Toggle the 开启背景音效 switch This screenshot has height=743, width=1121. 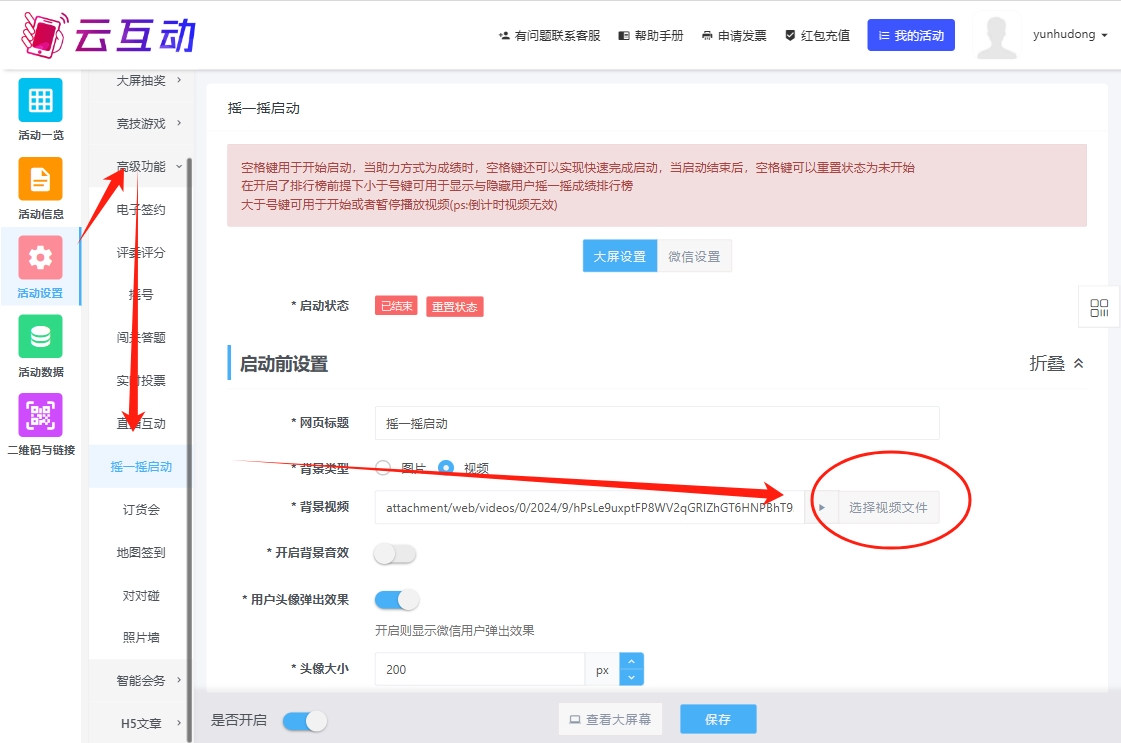point(395,553)
